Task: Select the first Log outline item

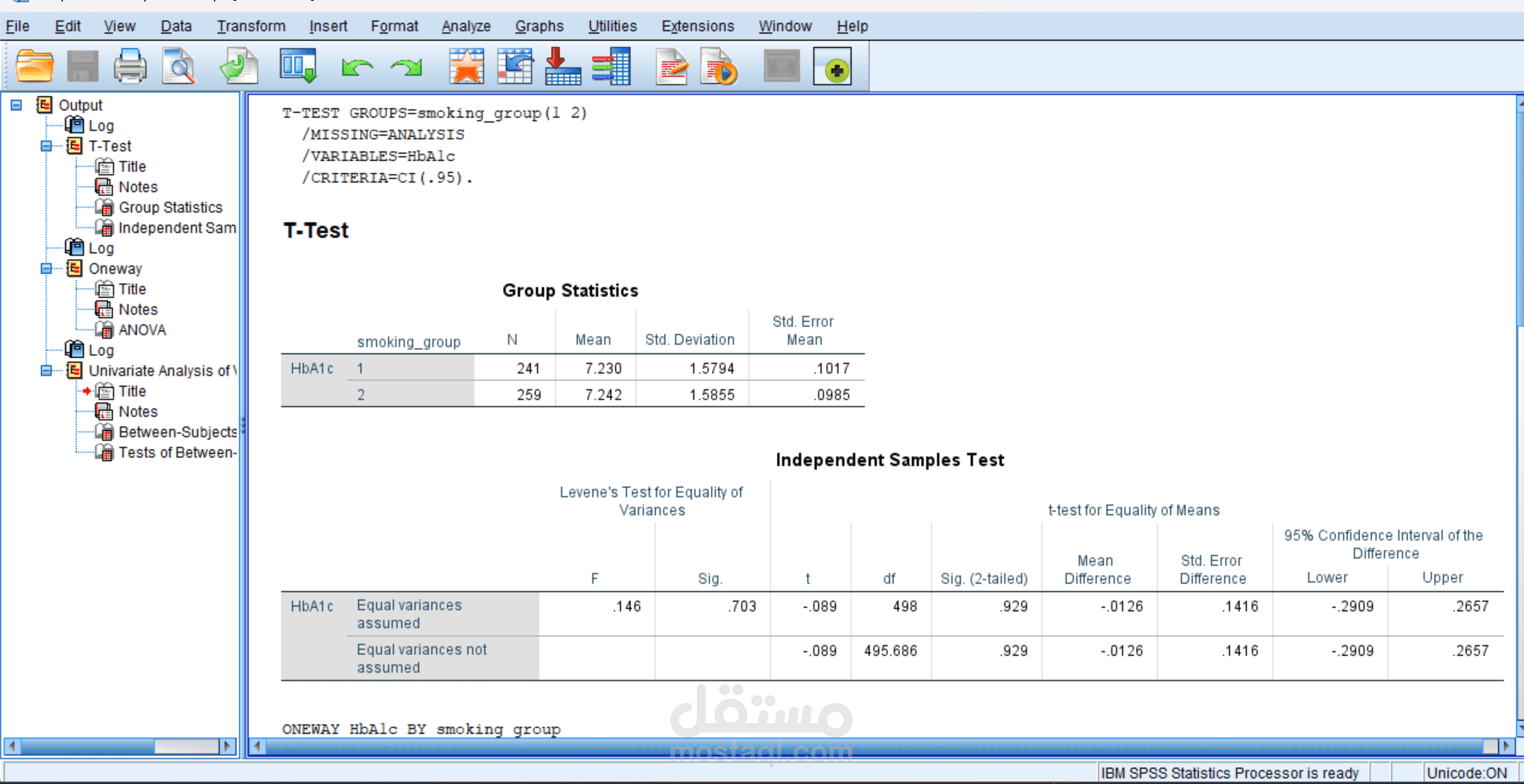Action: click(x=101, y=126)
